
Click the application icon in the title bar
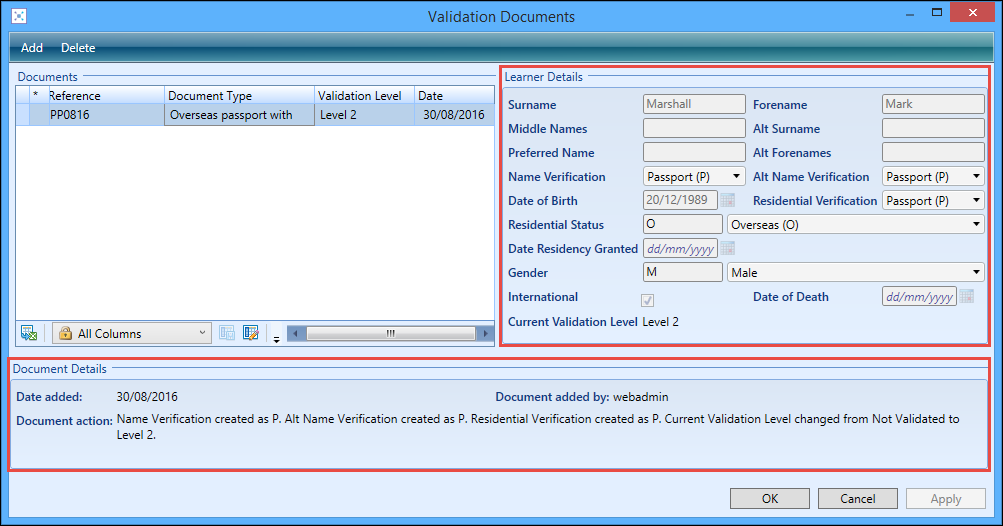tap(19, 16)
